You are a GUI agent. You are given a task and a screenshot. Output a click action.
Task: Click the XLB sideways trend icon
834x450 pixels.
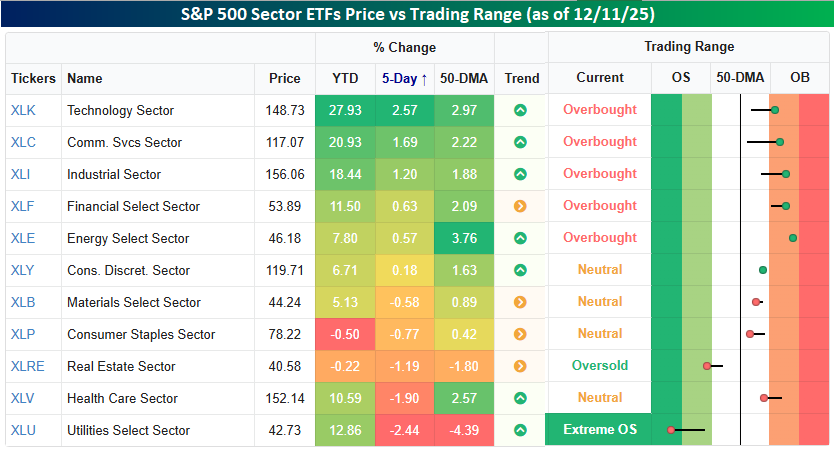520,302
